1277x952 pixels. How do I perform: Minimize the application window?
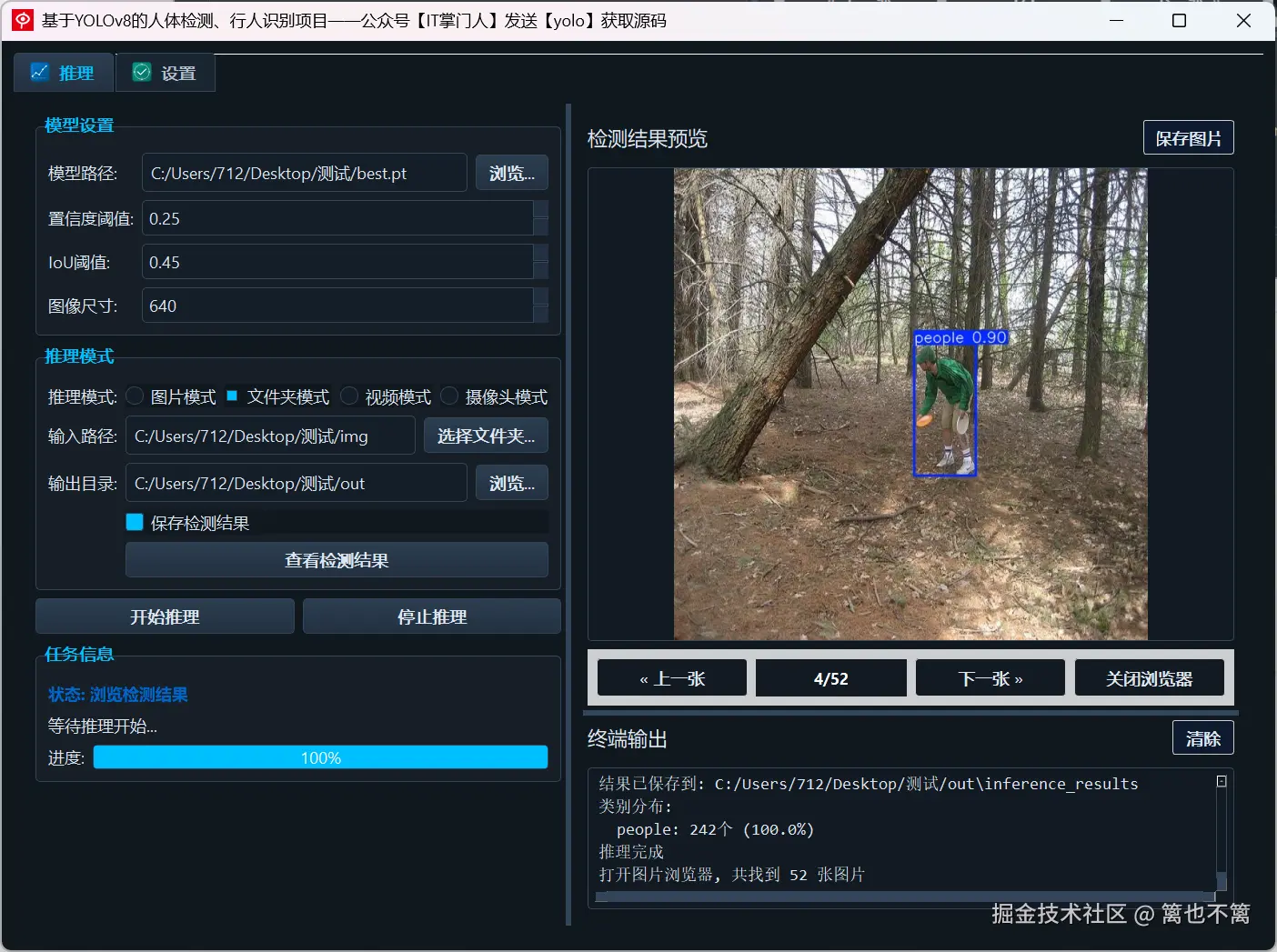(x=1117, y=20)
